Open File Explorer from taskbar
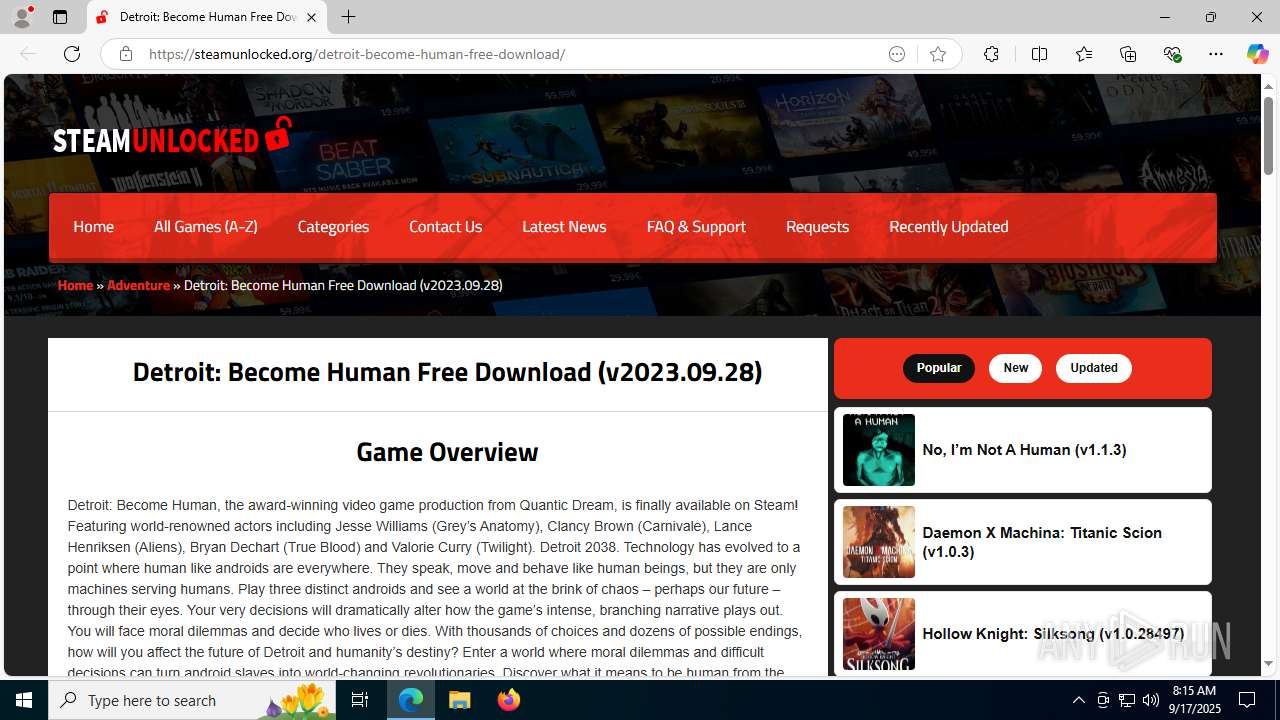 460,700
